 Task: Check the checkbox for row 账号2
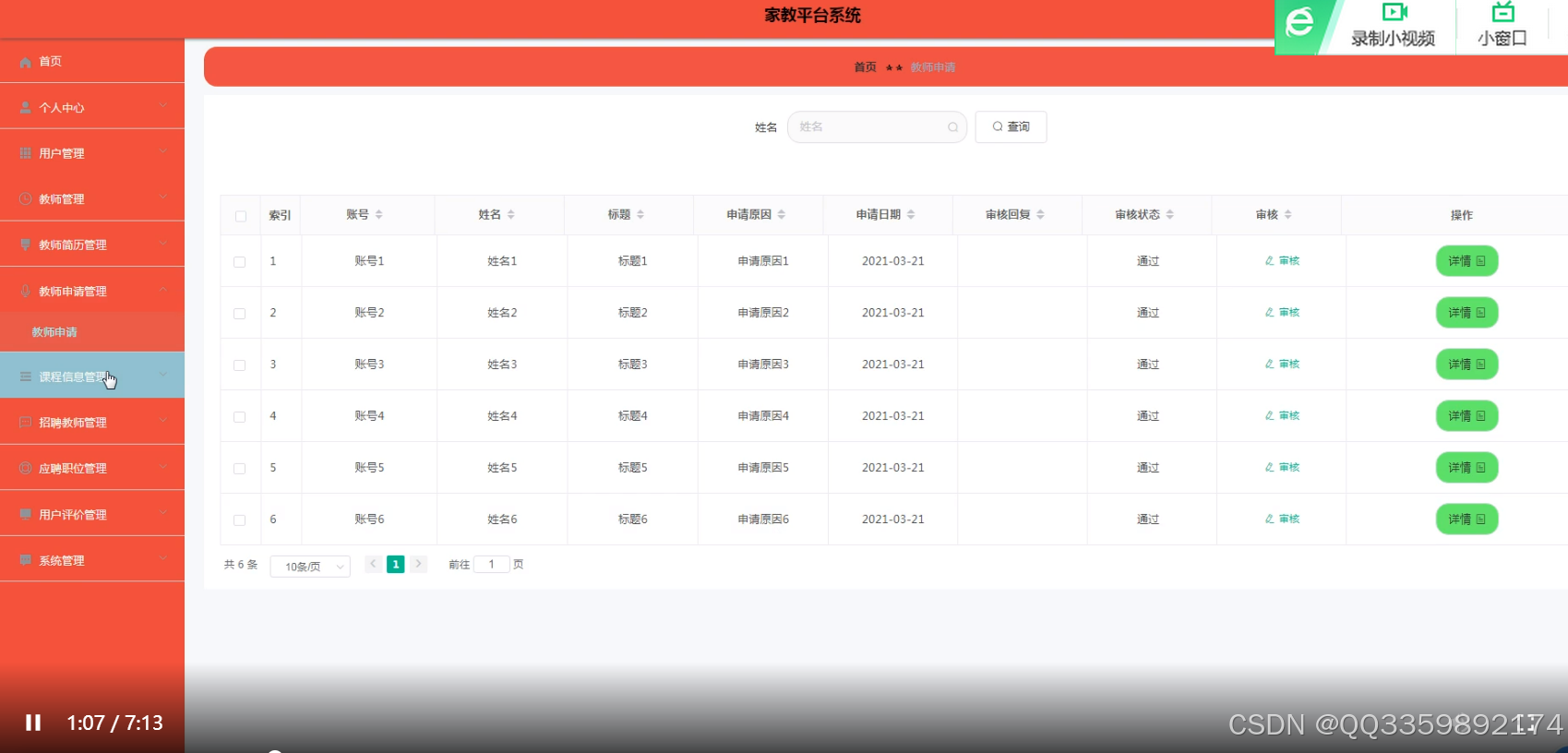pos(240,314)
